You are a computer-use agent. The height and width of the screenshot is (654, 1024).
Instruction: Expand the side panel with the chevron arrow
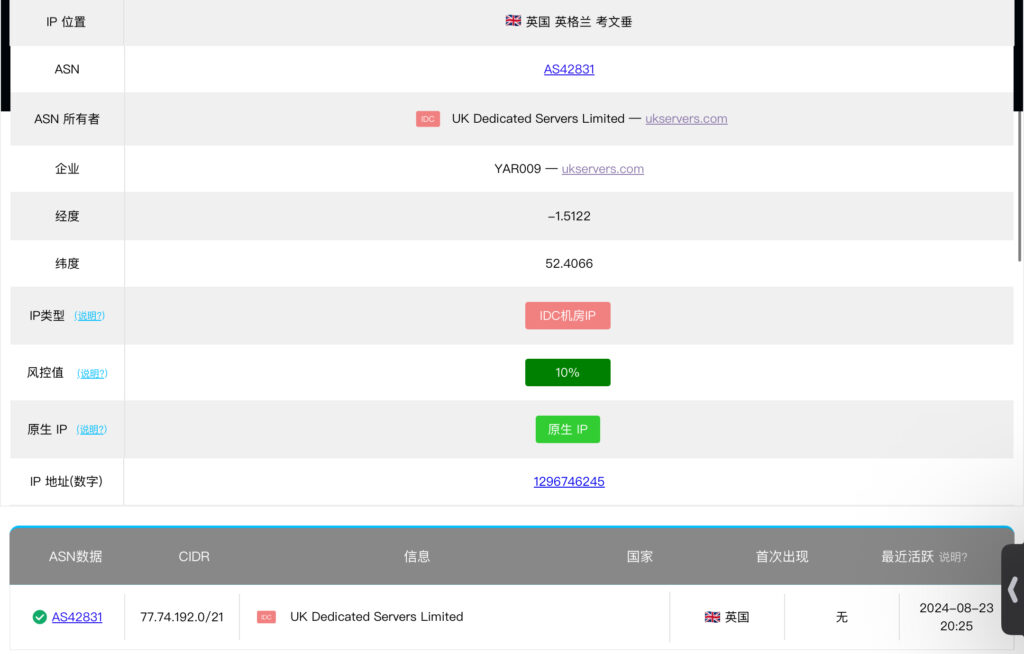coord(1012,589)
